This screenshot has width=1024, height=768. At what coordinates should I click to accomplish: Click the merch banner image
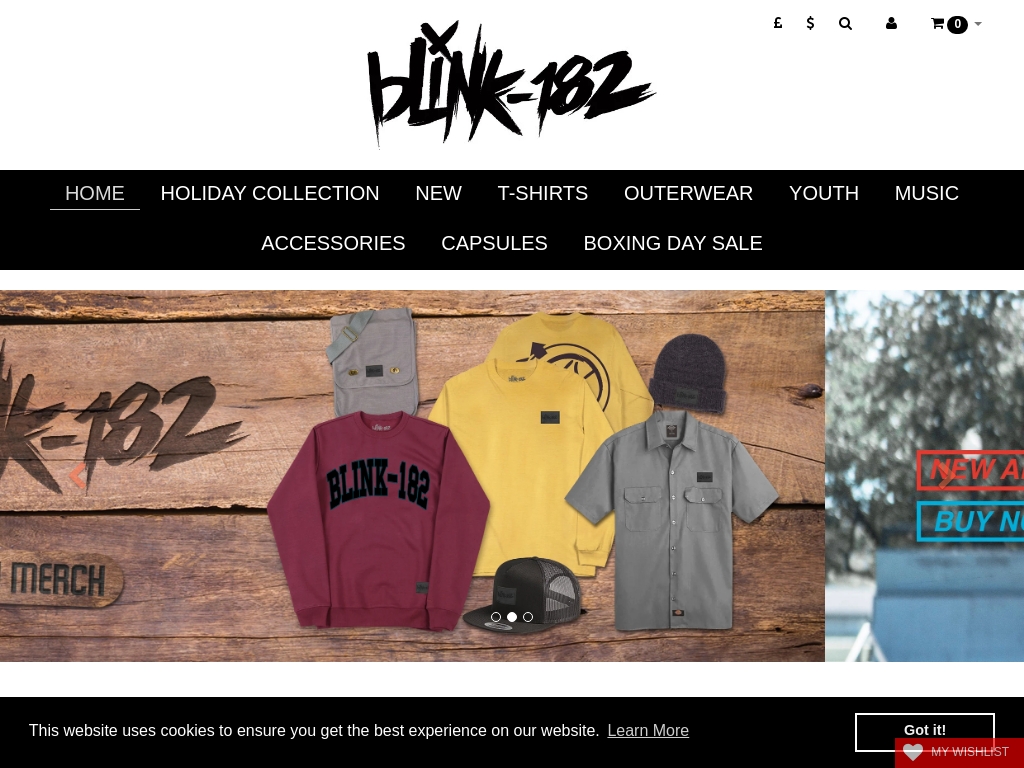(412, 475)
